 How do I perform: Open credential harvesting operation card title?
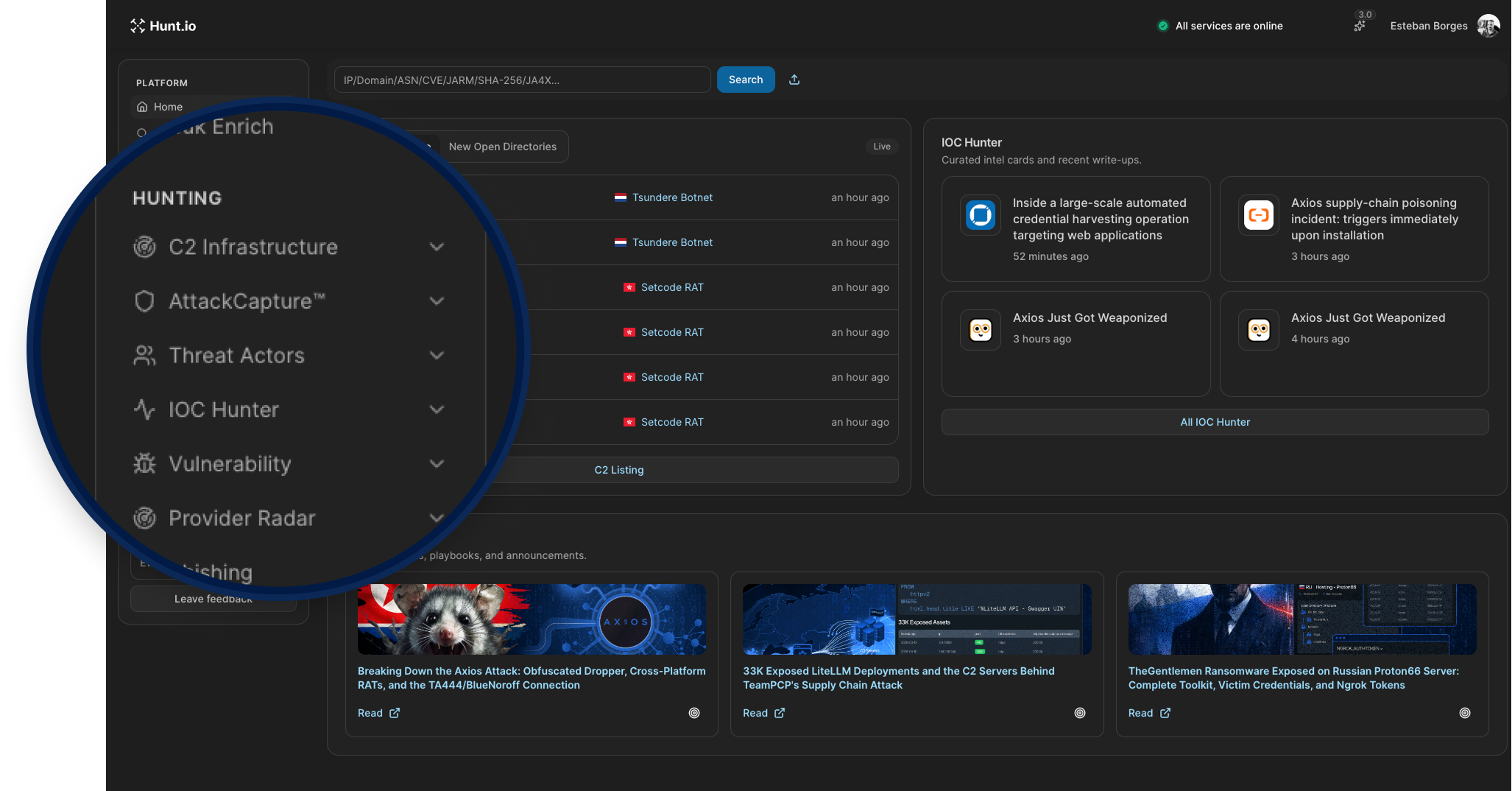click(1101, 219)
